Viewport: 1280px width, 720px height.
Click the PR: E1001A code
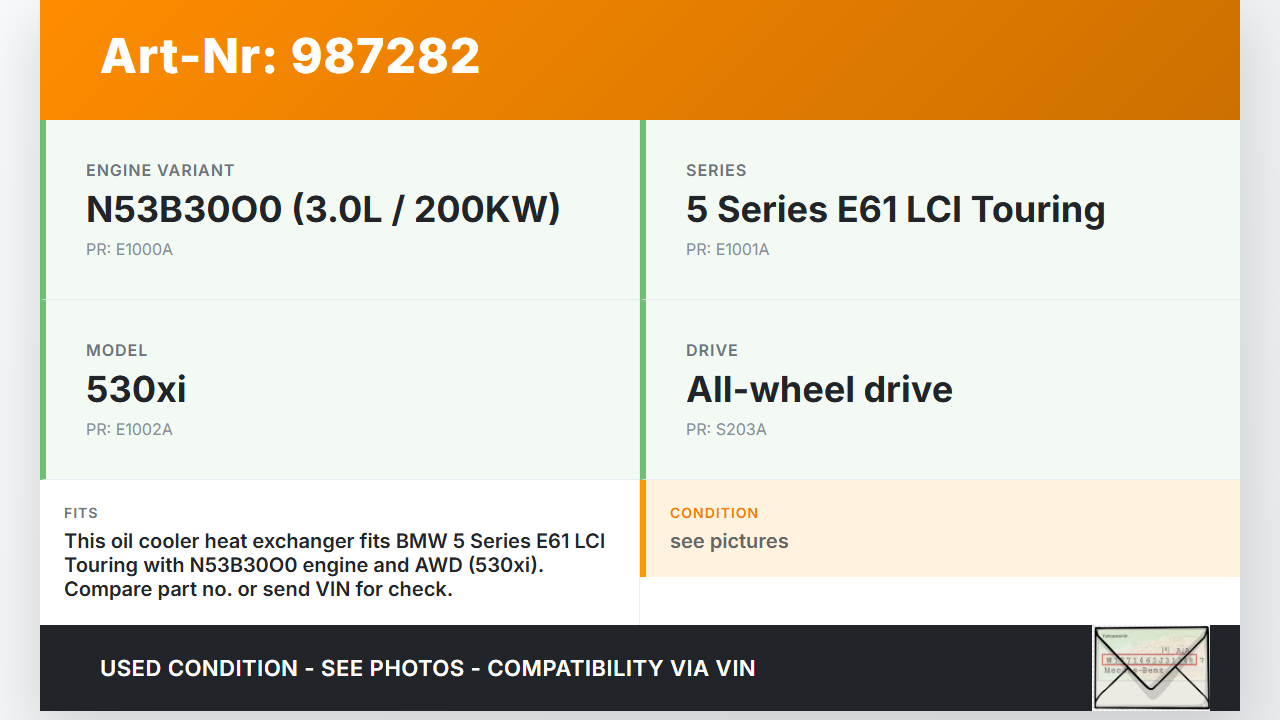[x=727, y=249]
